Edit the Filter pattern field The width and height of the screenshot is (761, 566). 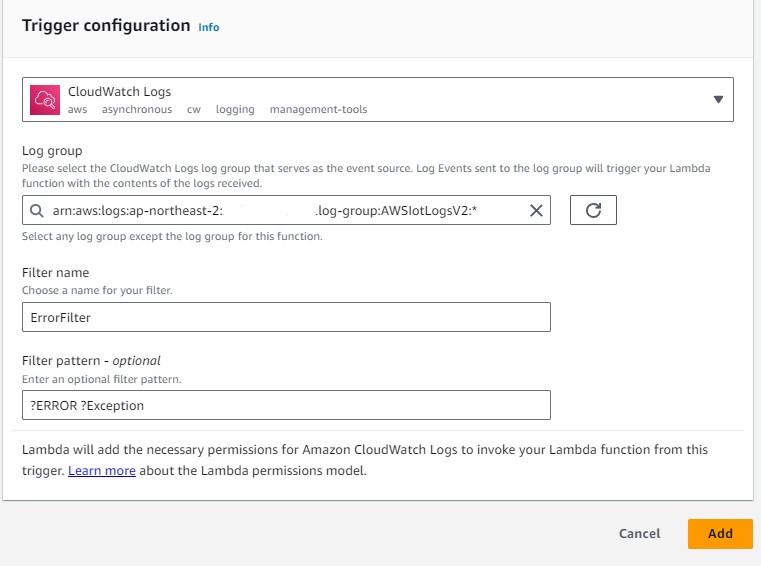click(286, 405)
